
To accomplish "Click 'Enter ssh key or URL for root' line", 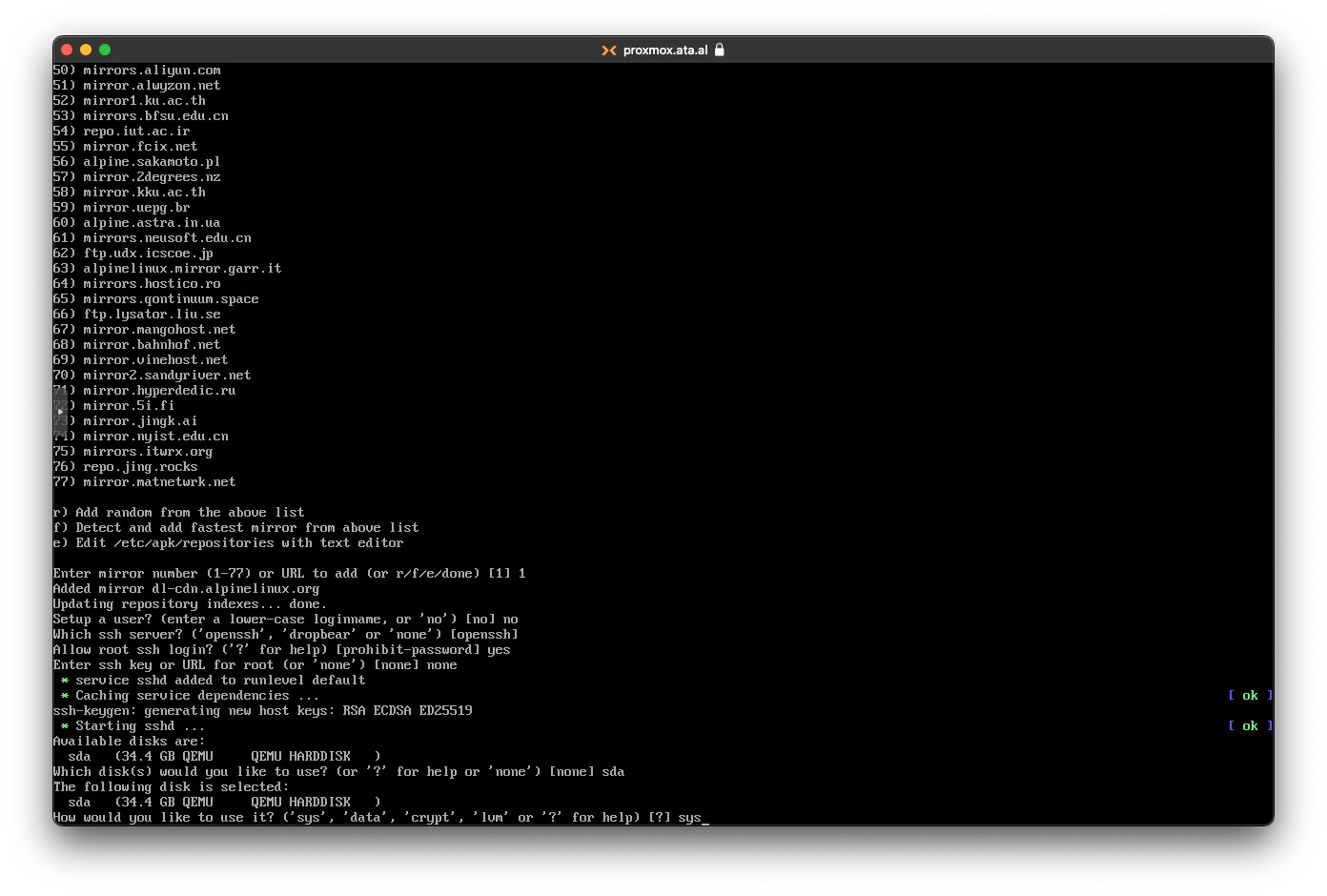I will pyautogui.click(x=255, y=665).
